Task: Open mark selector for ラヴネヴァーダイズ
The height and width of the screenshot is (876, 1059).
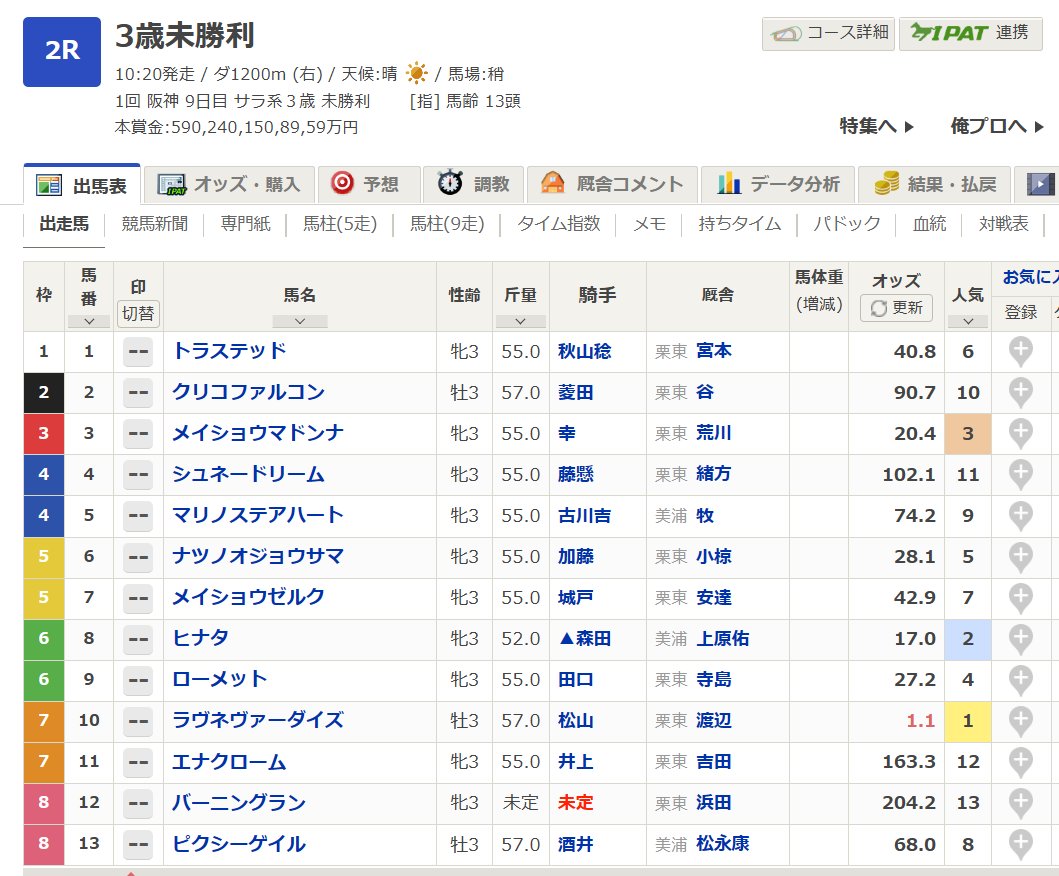Action: click(138, 721)
